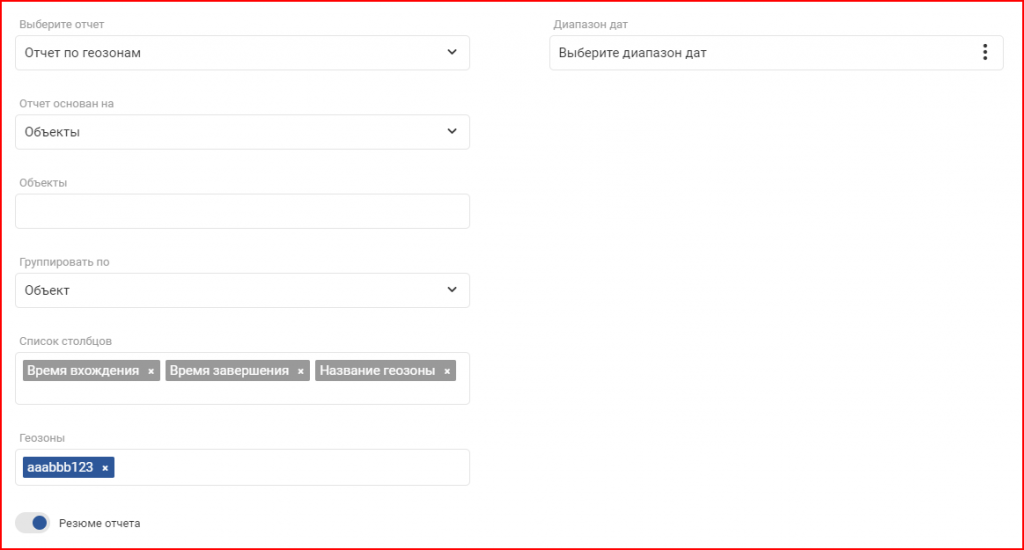Click the aaabbb123 tag label

tap(60, 467)
